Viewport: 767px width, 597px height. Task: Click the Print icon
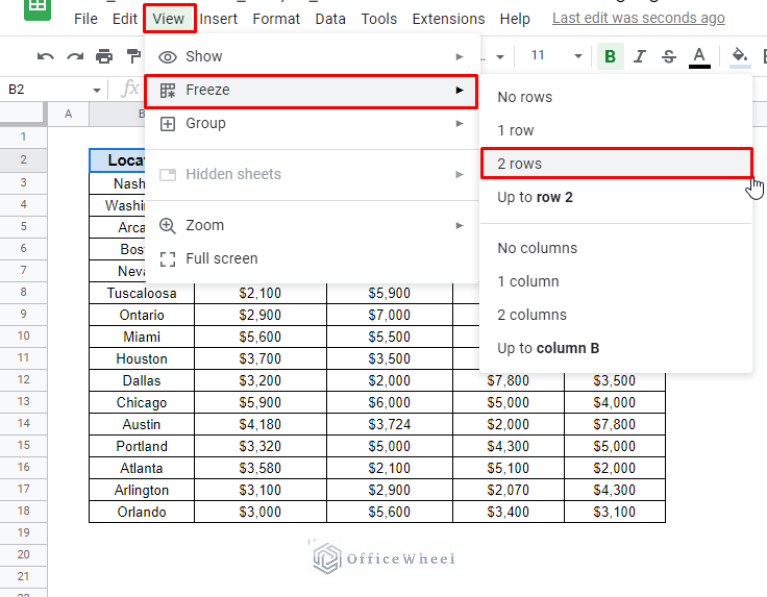[105, 56]
